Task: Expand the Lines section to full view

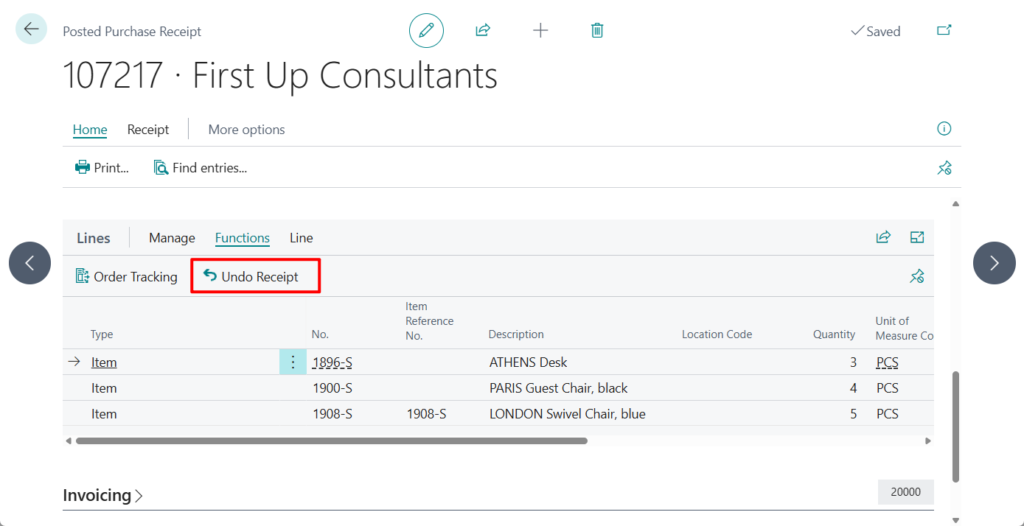Action: tap(917, 238)
